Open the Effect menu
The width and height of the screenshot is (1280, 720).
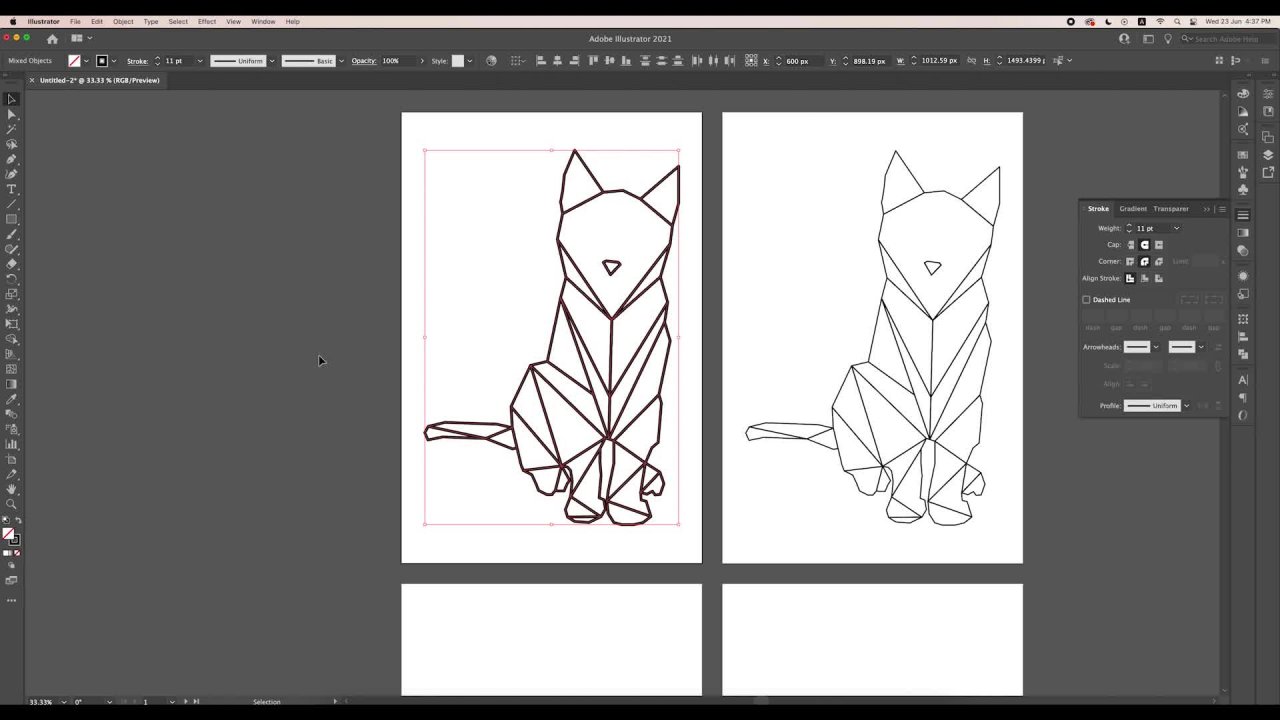pos(206,21)
